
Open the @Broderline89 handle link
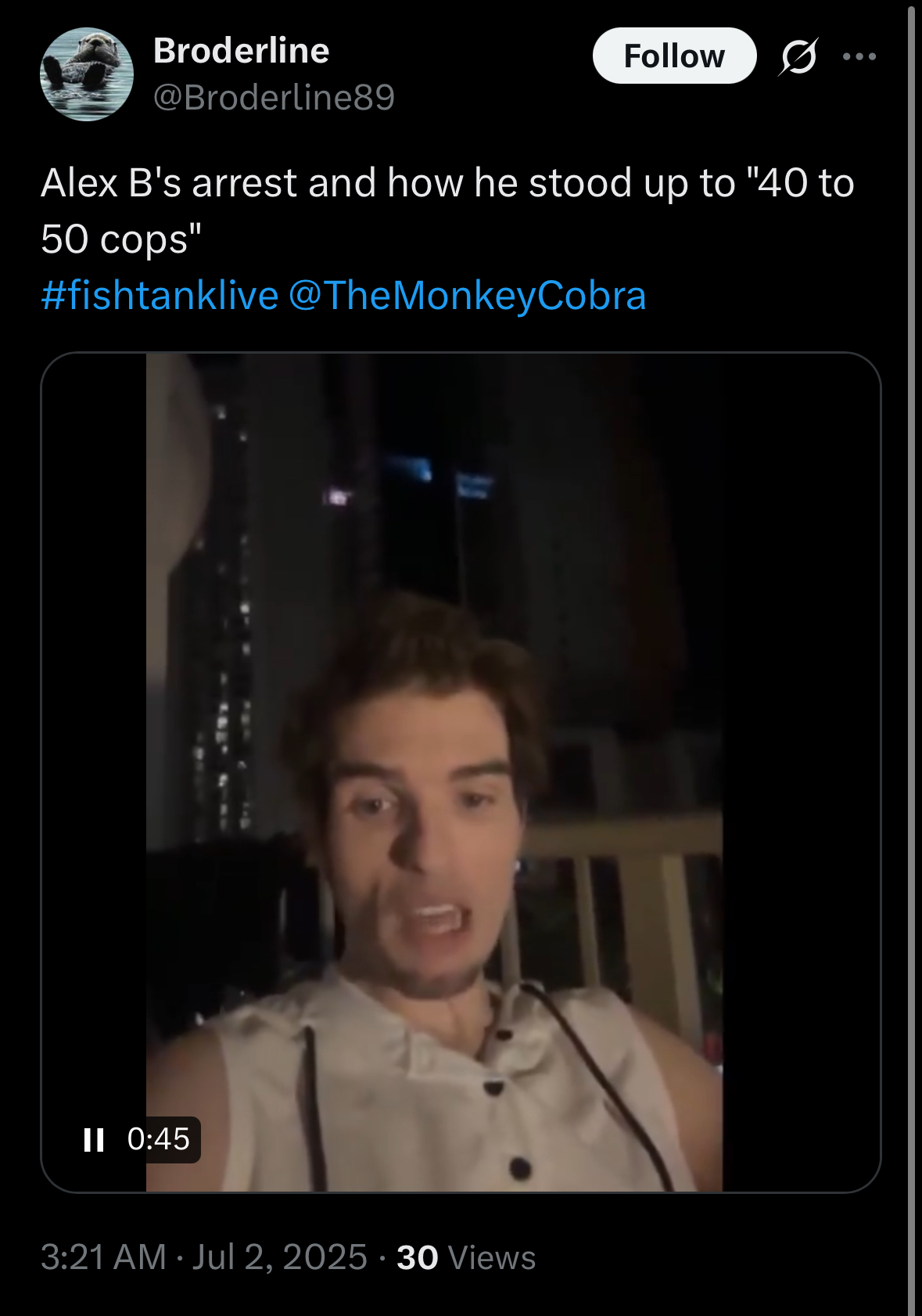tap(274, 97)
